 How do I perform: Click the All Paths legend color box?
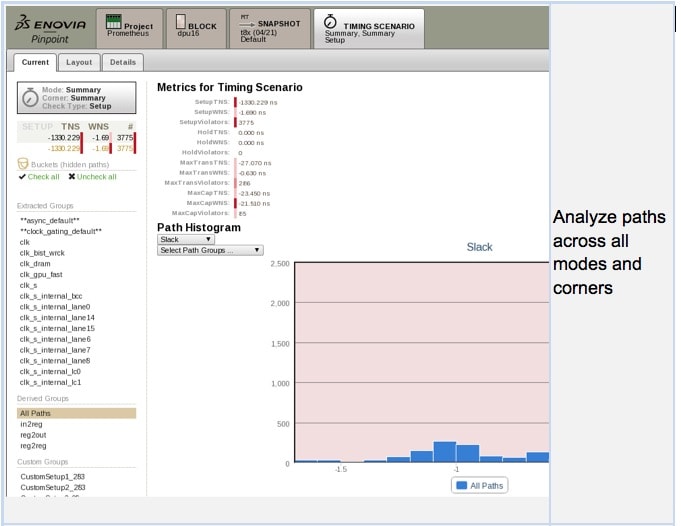(461, 485)
